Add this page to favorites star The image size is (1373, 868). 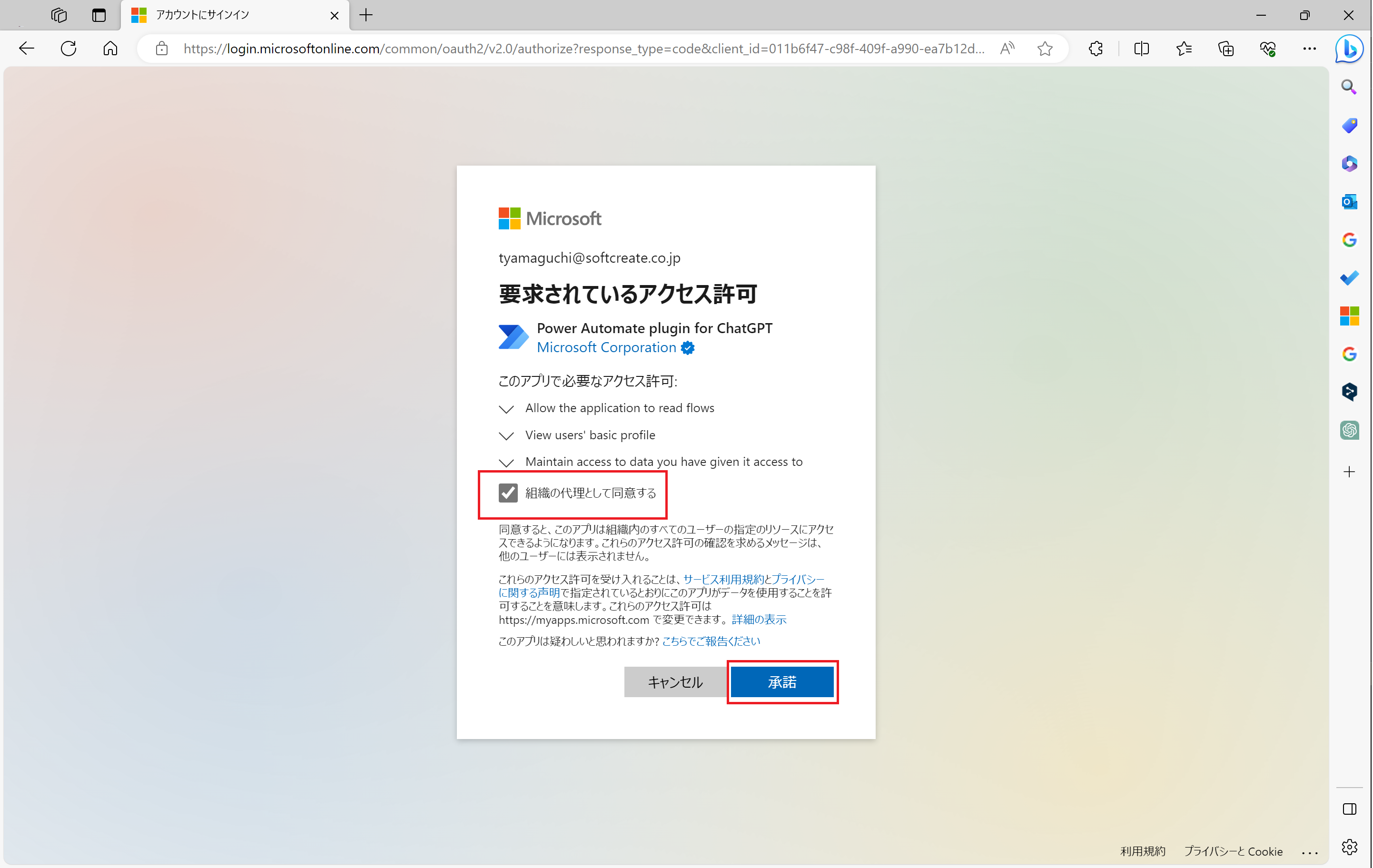[1045, 49]
